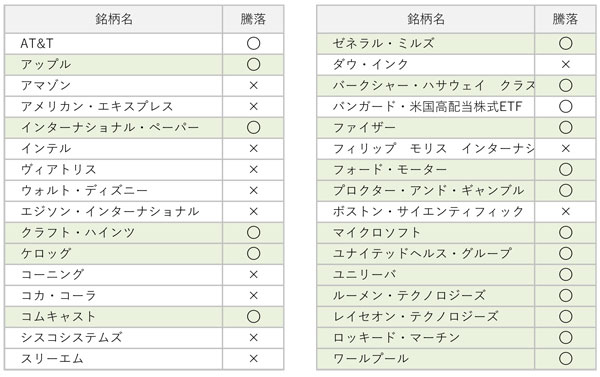Image resolution: width=600 pixels, height=377 pixels.
Task: Click the × mark in the インテル row
Action: coord(253,149)
